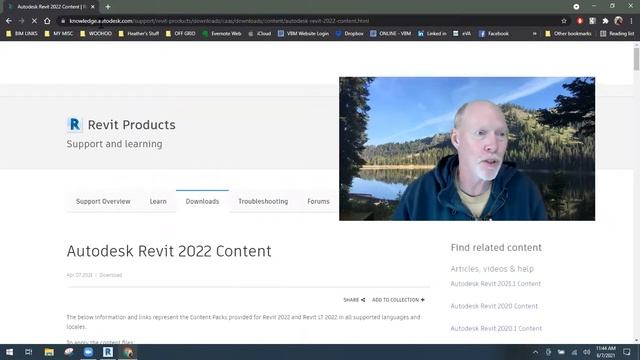Image resolution: width=640 pixels, height=360 pixels.
Task: Open the Evernote Web bookmark
Action: (x=222, y=33)
